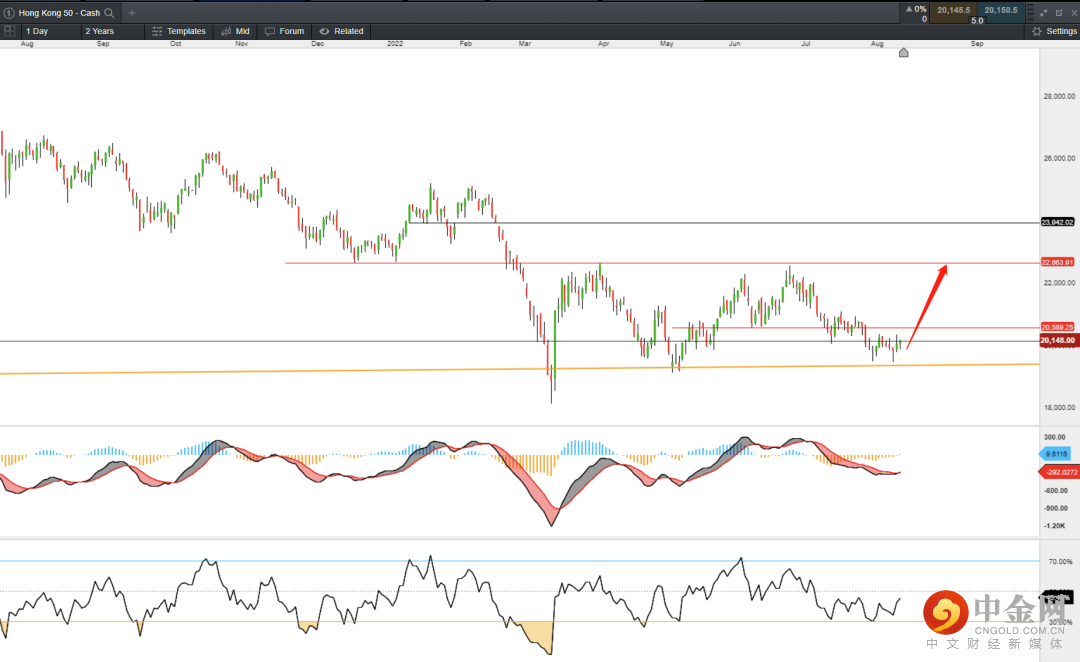The image size is (1080, 662).
Task: Add a new chart tab with plus
Action: click(131, 13)
